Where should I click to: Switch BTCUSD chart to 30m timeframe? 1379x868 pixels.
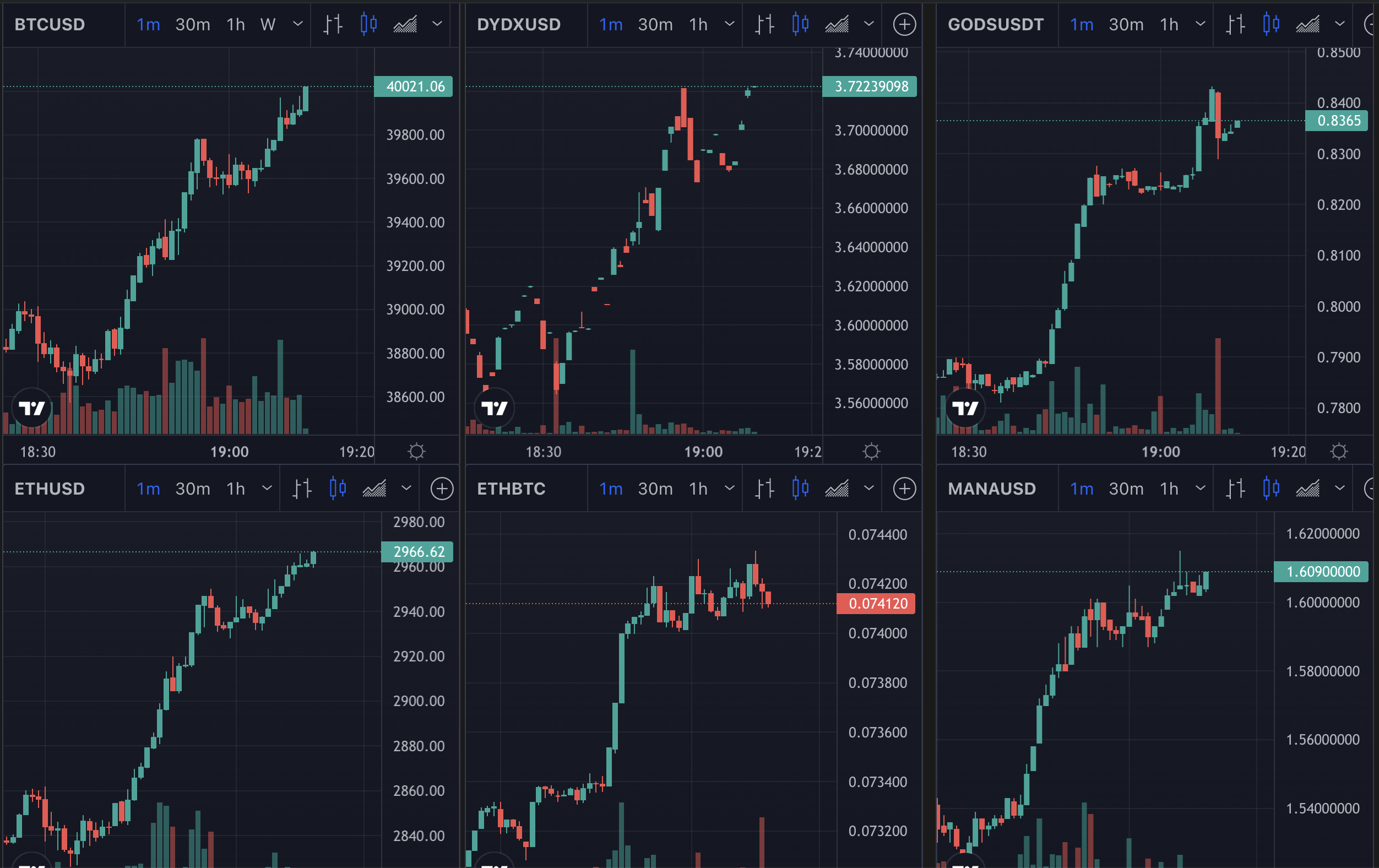click(192, 25)
